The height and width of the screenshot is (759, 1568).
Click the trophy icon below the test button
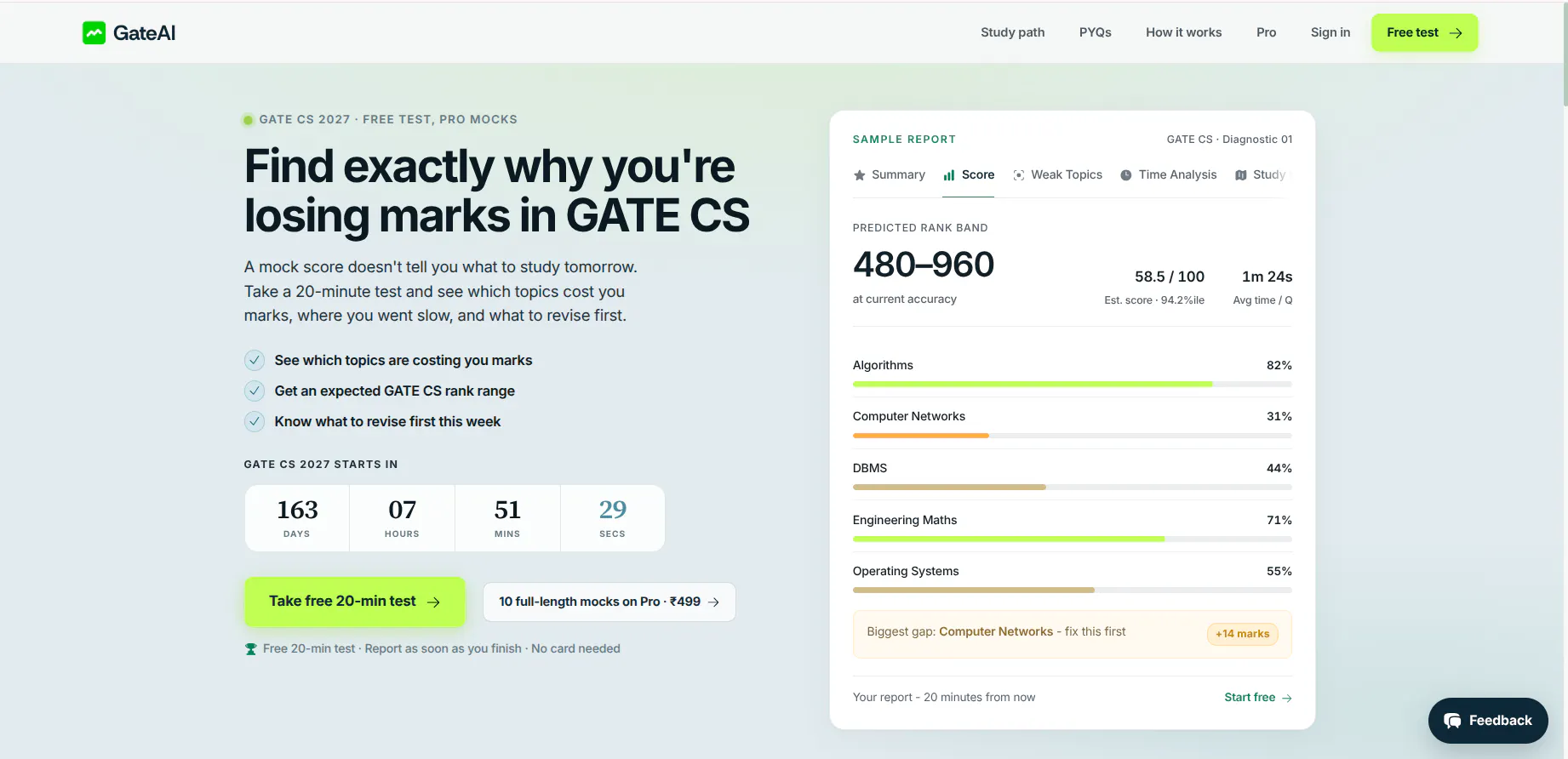[x=251, y=649]
